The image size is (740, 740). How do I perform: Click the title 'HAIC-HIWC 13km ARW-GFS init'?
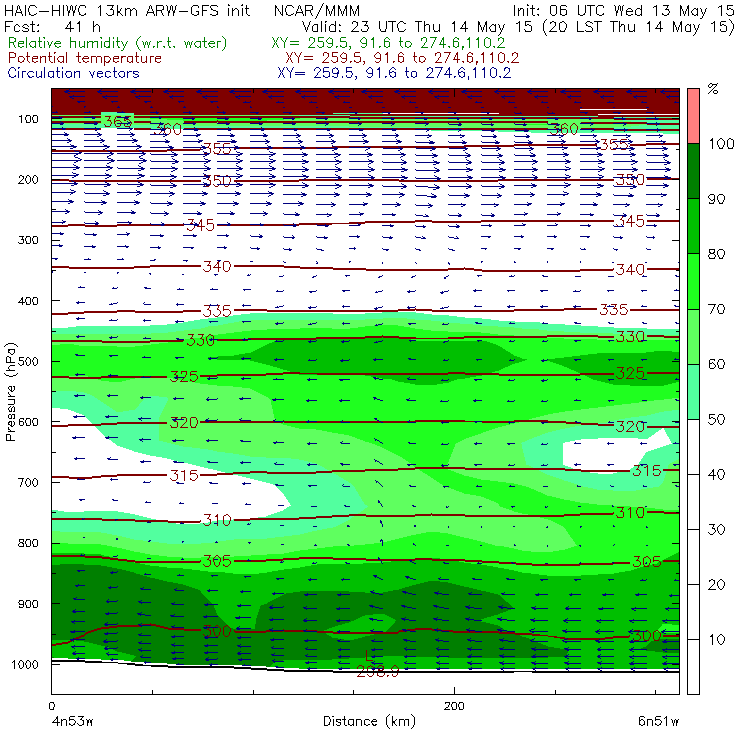click(127, 11)
